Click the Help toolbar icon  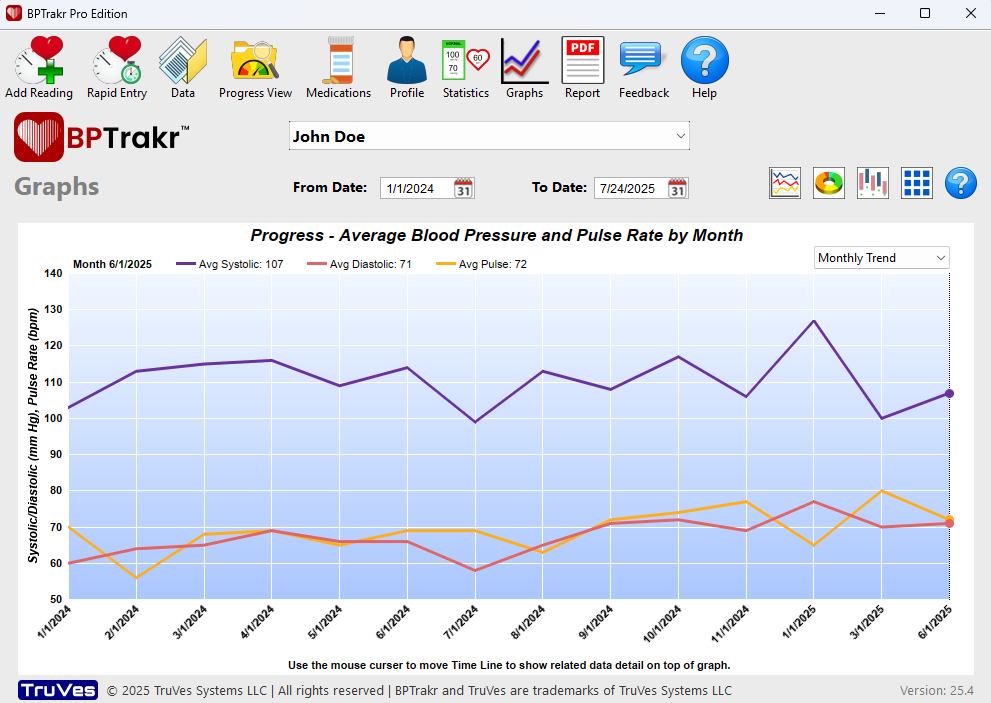[x=704, y=67]
